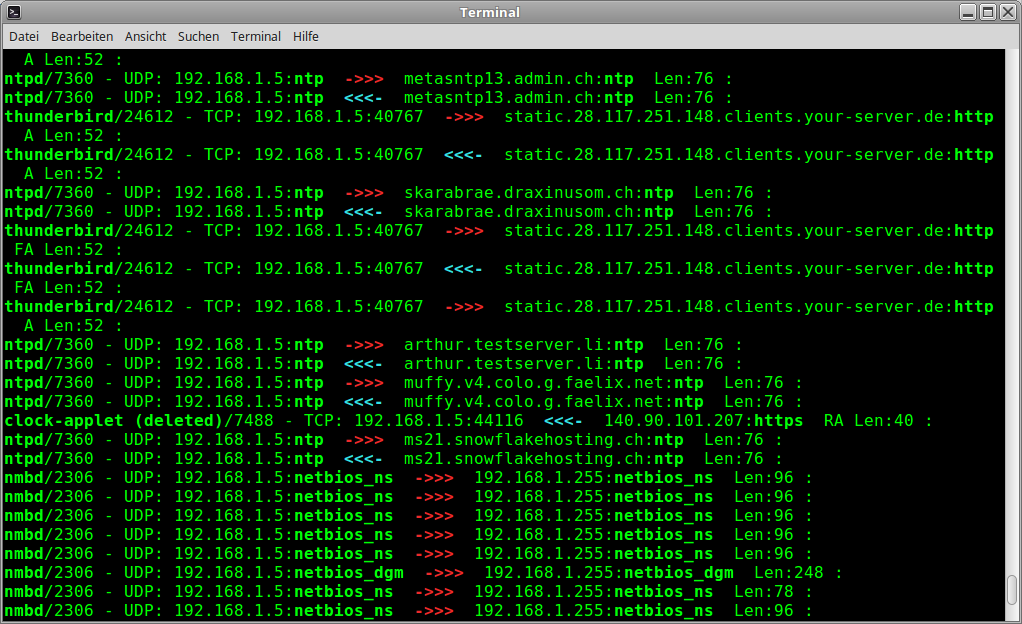
Task: Open the Datei menu
Action: pos(23,36)
